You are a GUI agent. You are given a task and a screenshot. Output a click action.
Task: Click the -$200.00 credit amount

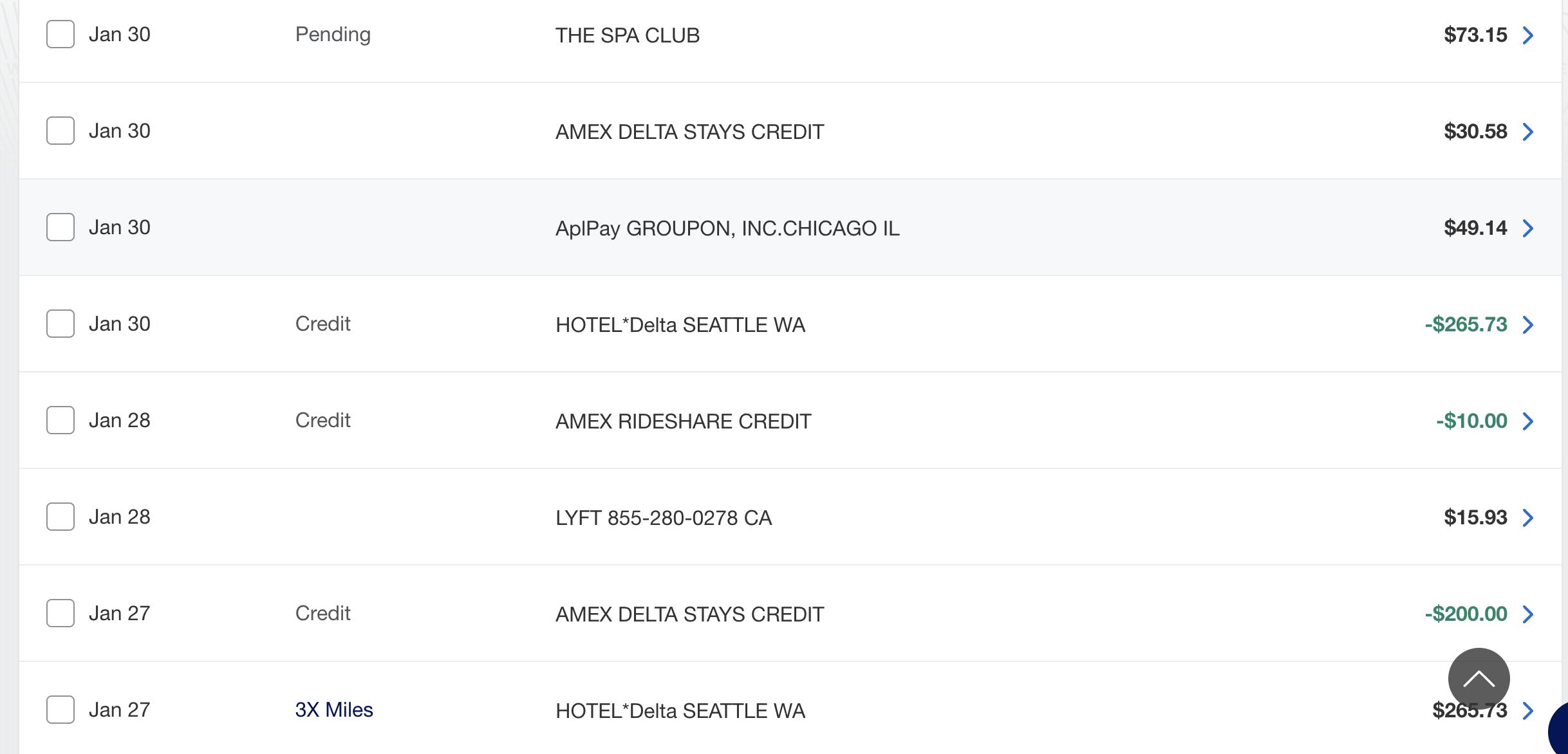click(x=1466, y=614)
